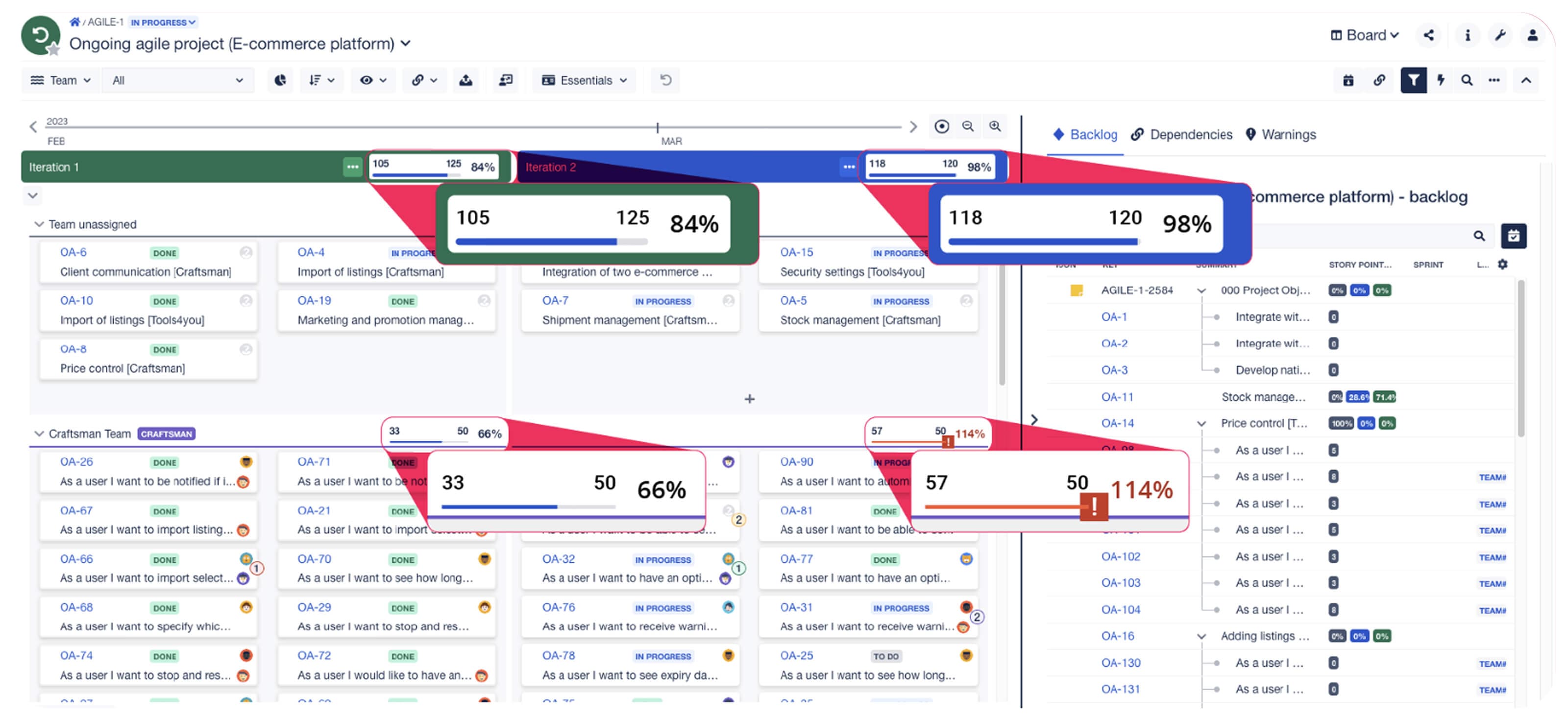
Task: Open Iteration 2 three-dot menu
Action: pos(849,167)
